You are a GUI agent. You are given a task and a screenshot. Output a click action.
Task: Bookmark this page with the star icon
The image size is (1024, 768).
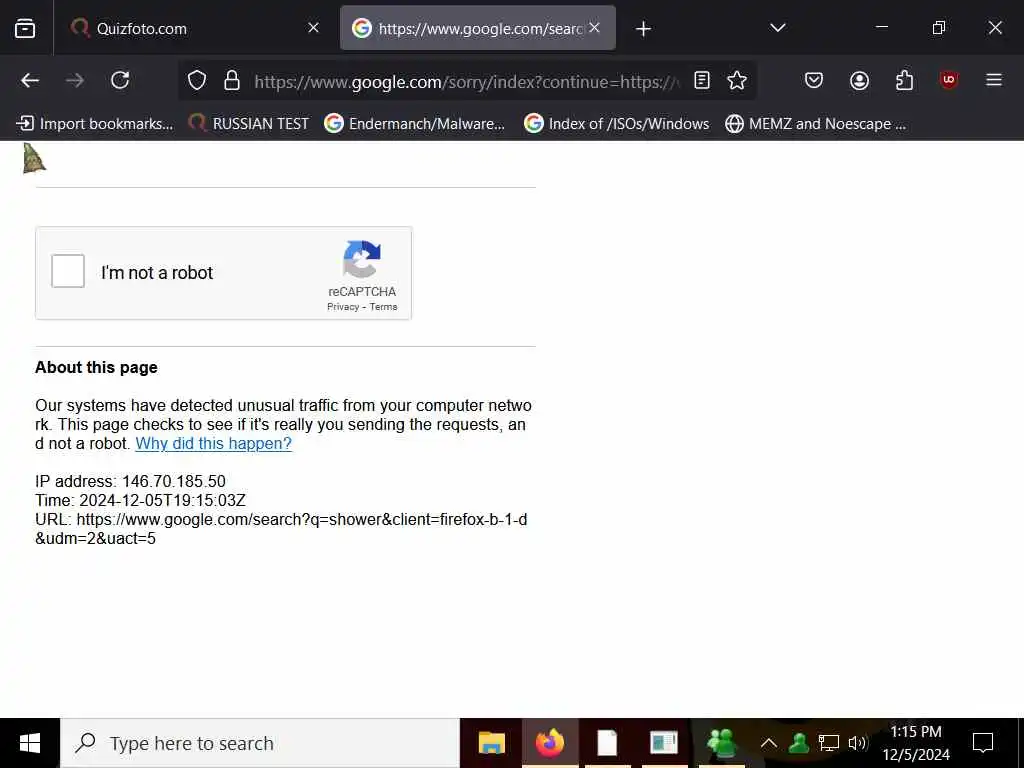(737, 80)
